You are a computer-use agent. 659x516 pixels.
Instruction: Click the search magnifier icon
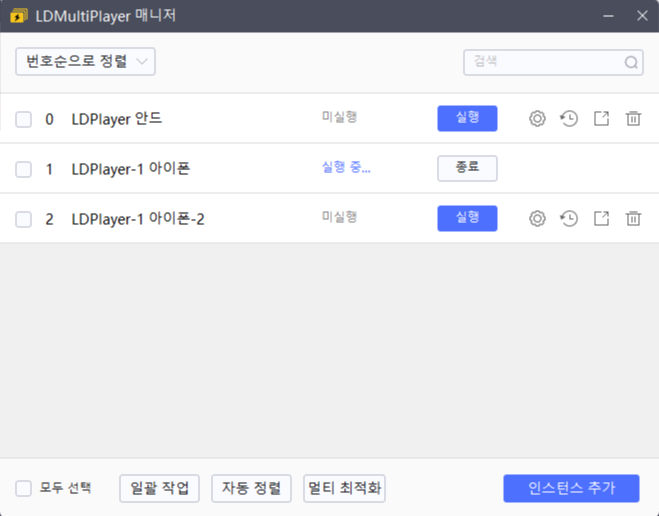631,63
